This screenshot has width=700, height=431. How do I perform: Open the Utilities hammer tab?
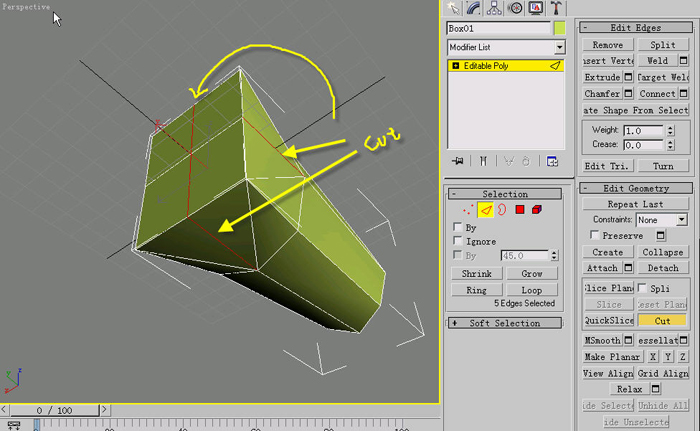pyautogui.click(x=556, y=8)
